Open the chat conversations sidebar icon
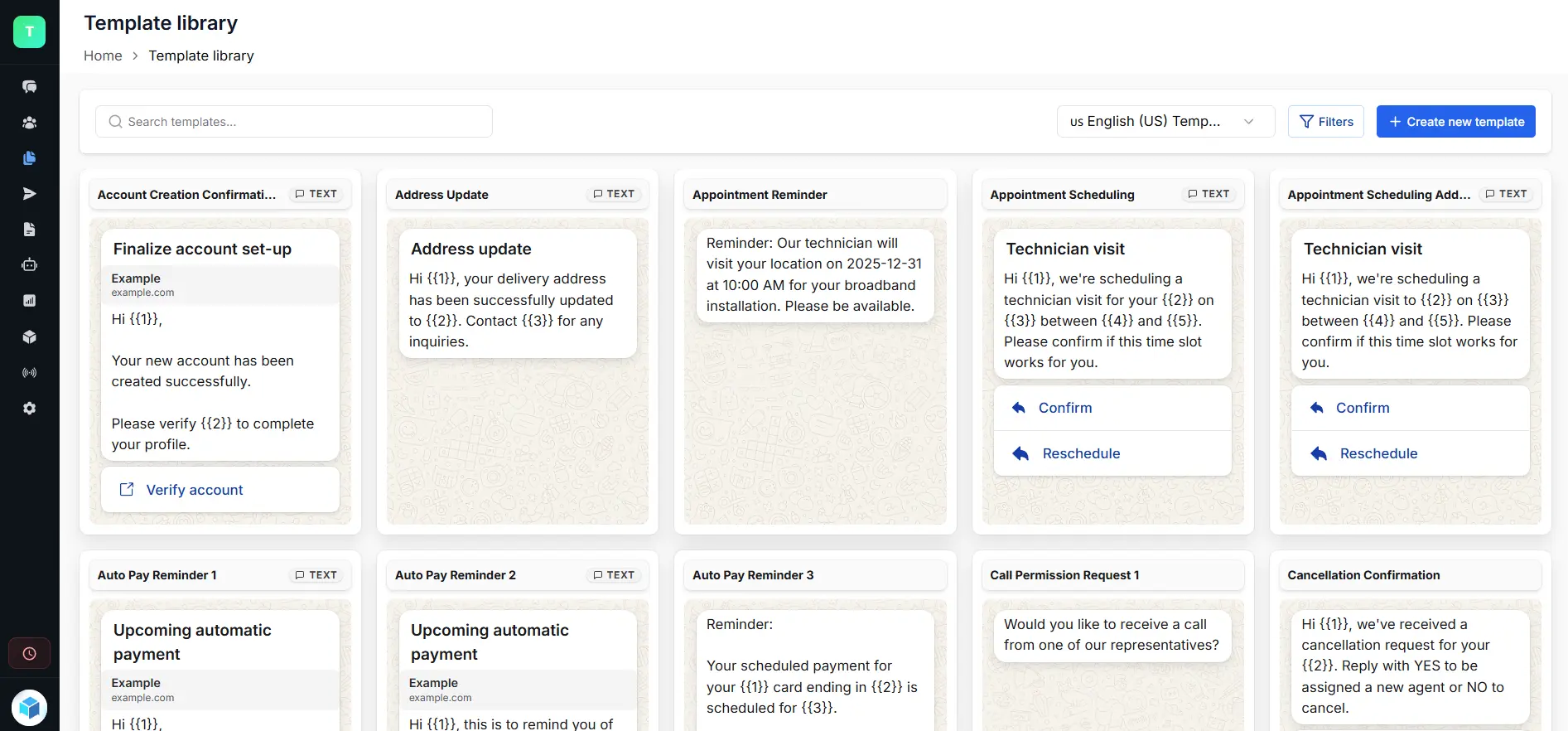Viewport: 1568px width, 731px height. (x=29, y=86)
